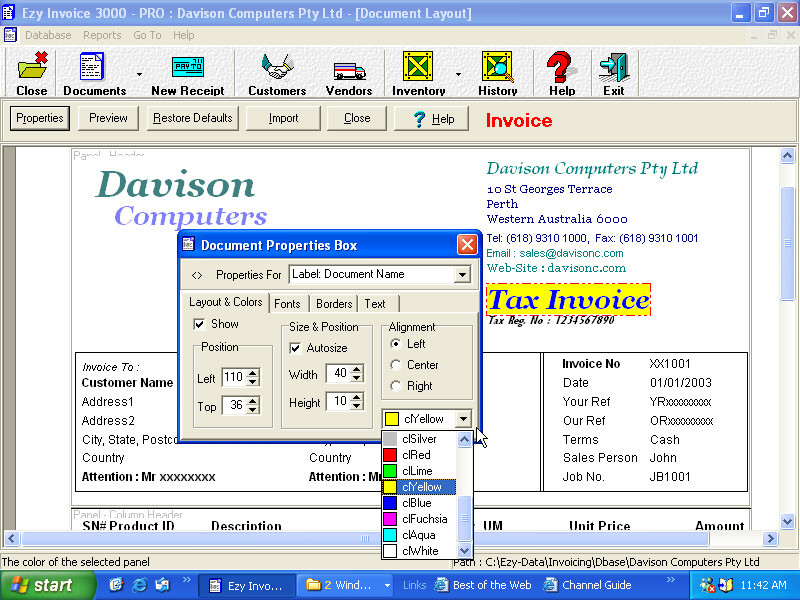The width and height of the screenshot is (800, 600).
Task: Click the Best of the Web link icon
Action: coord(441,585)
